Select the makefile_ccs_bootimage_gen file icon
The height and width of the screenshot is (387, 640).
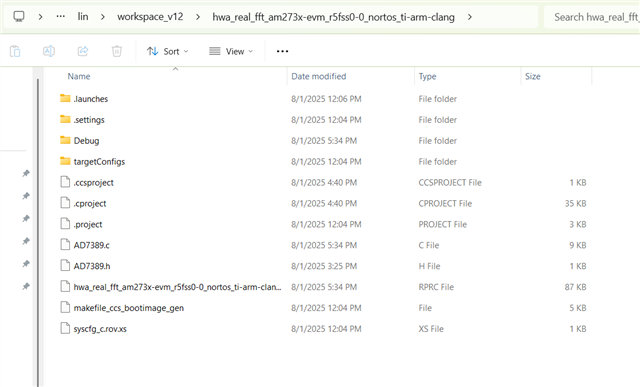coord(65,307)
